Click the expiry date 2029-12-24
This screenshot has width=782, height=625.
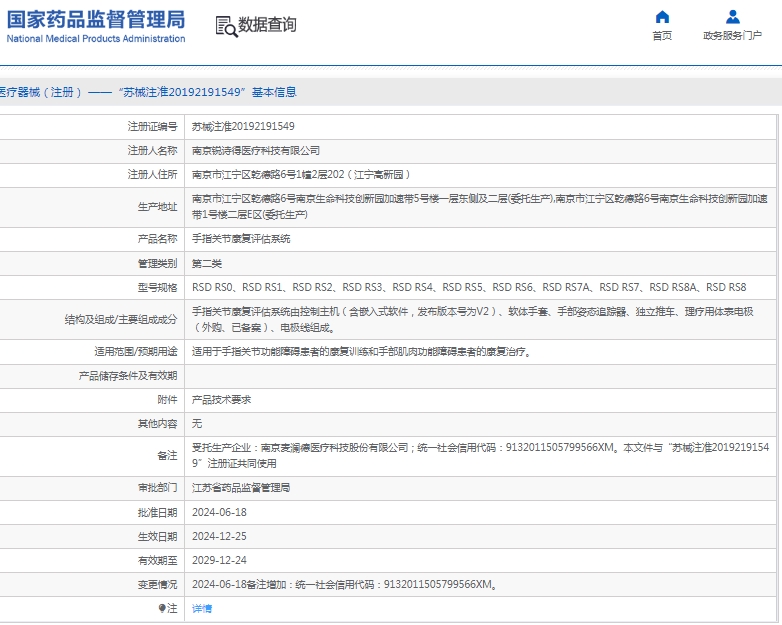click(219, 560)
